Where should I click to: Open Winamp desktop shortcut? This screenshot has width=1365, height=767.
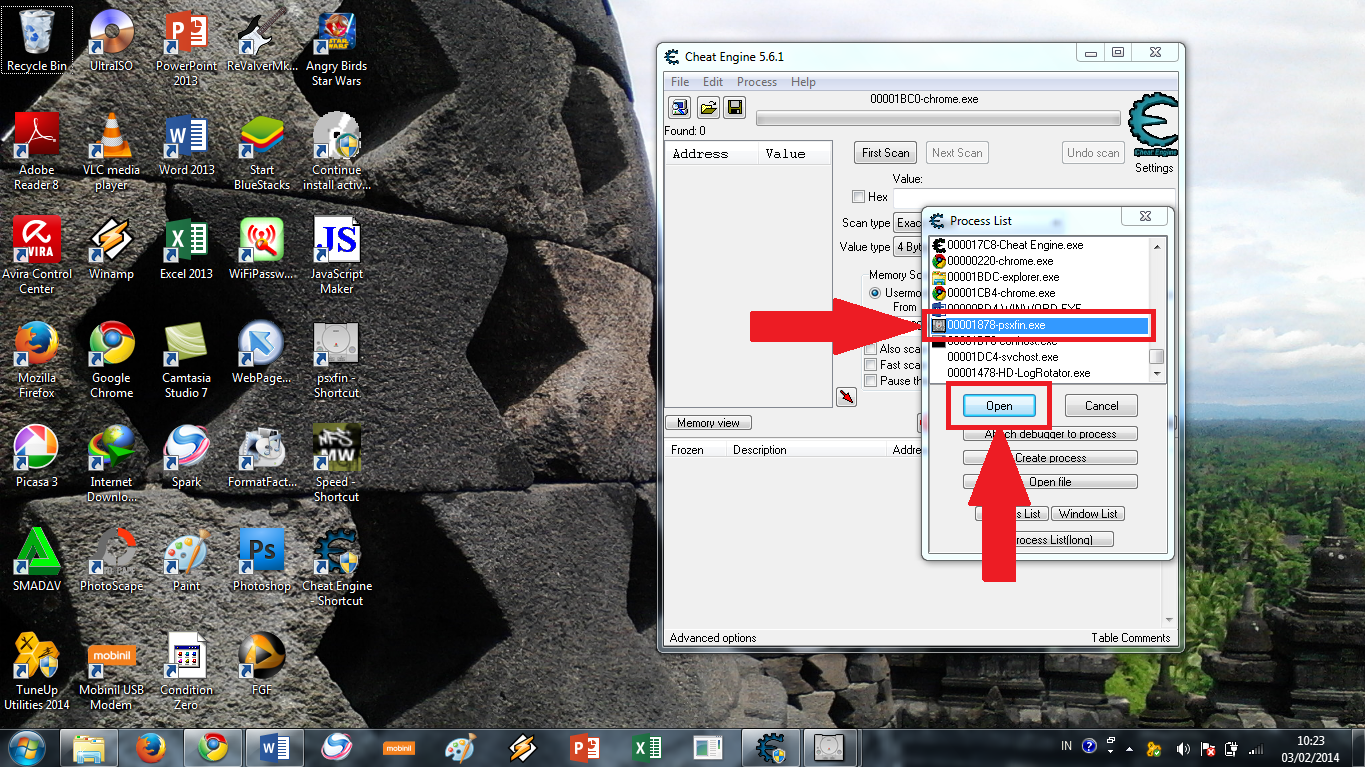pos(112,248)
